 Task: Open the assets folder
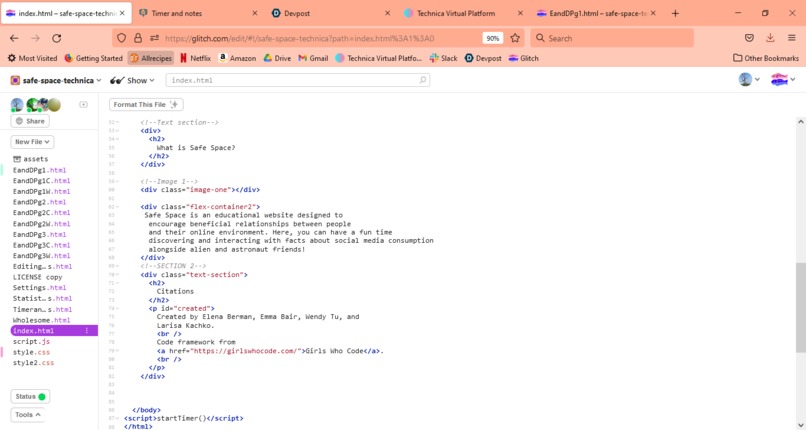click(30, 159)
